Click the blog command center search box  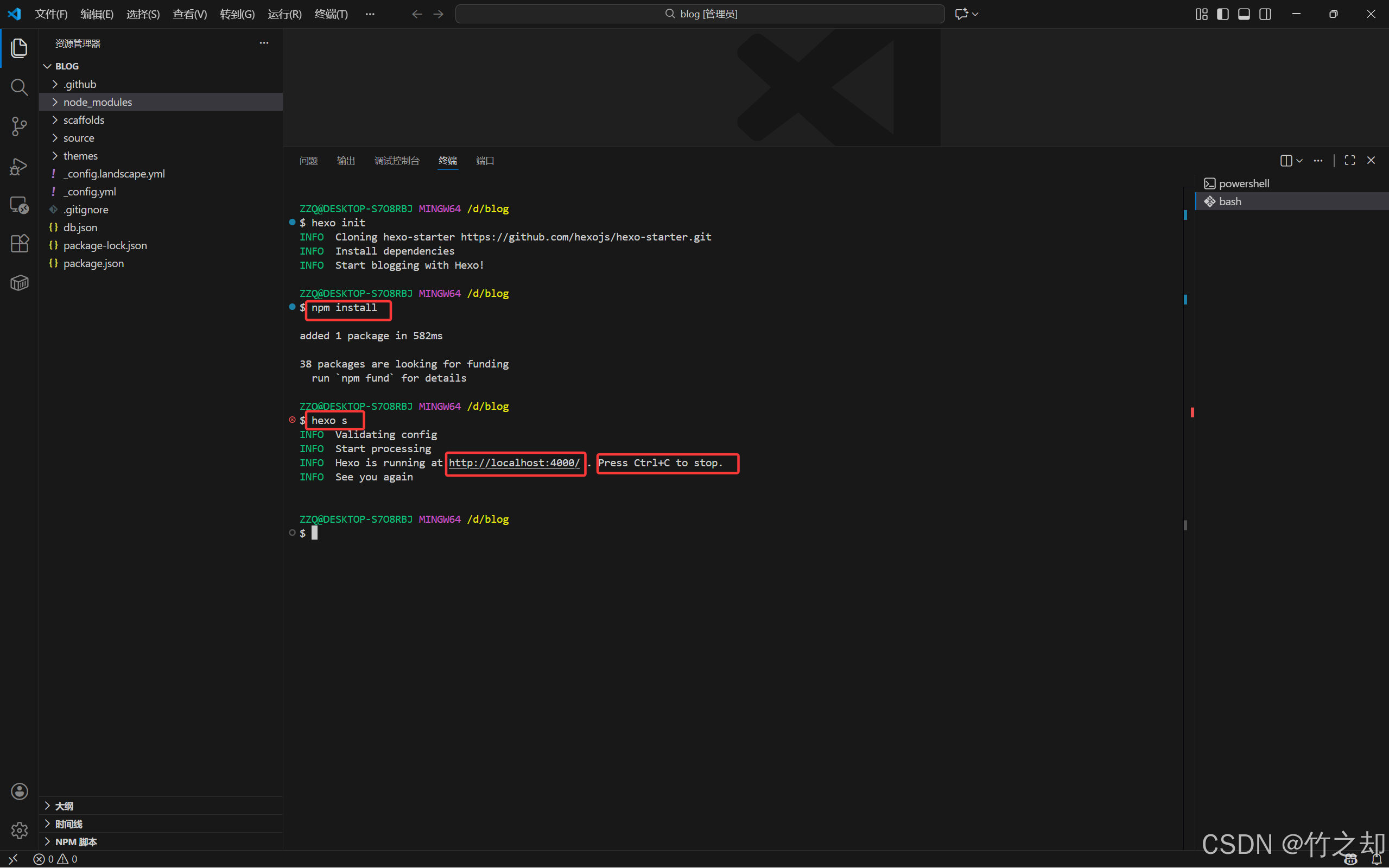click(x=699, y=14)
